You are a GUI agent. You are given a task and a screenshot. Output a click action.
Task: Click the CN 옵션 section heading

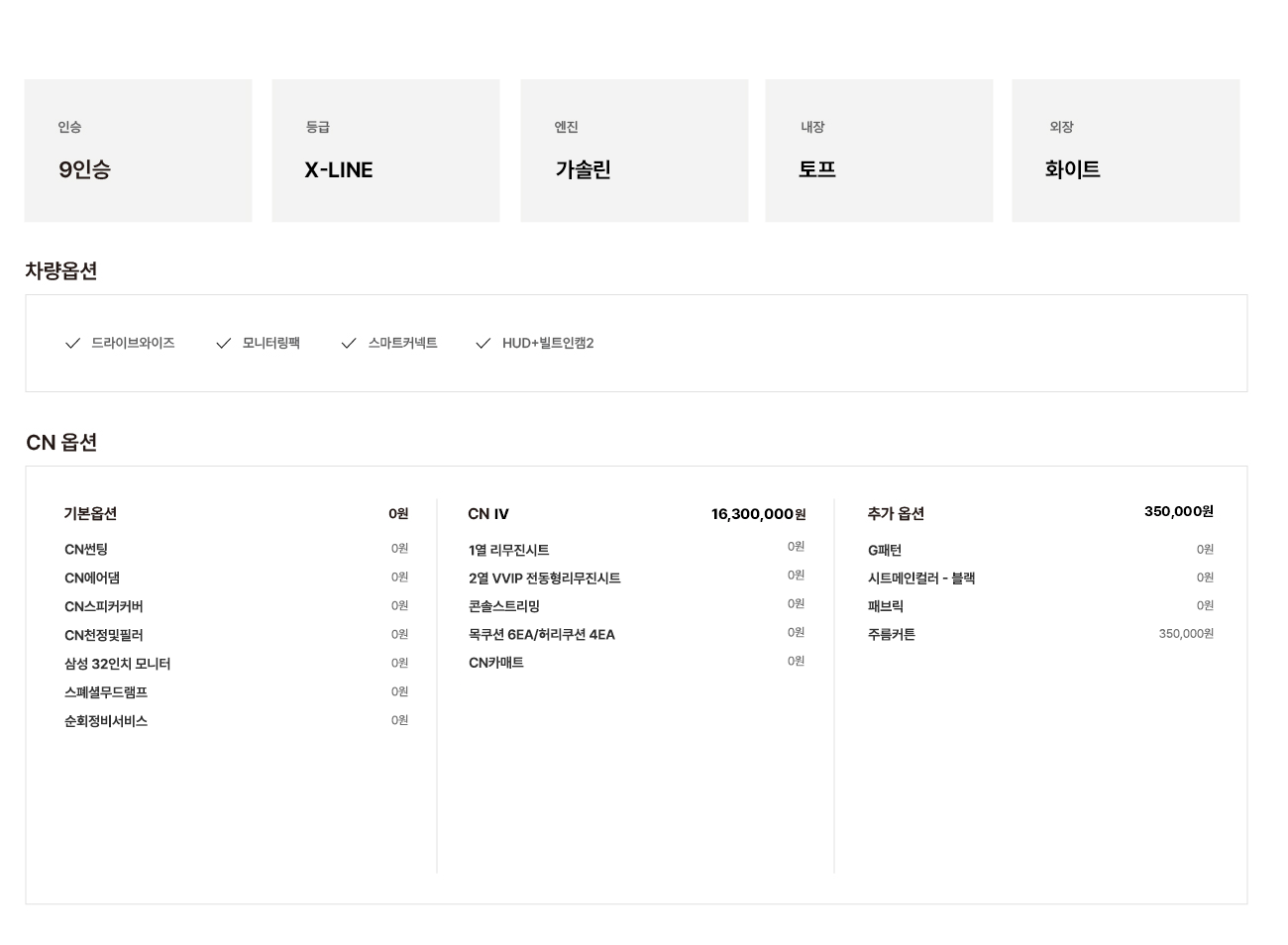[61, 442]
